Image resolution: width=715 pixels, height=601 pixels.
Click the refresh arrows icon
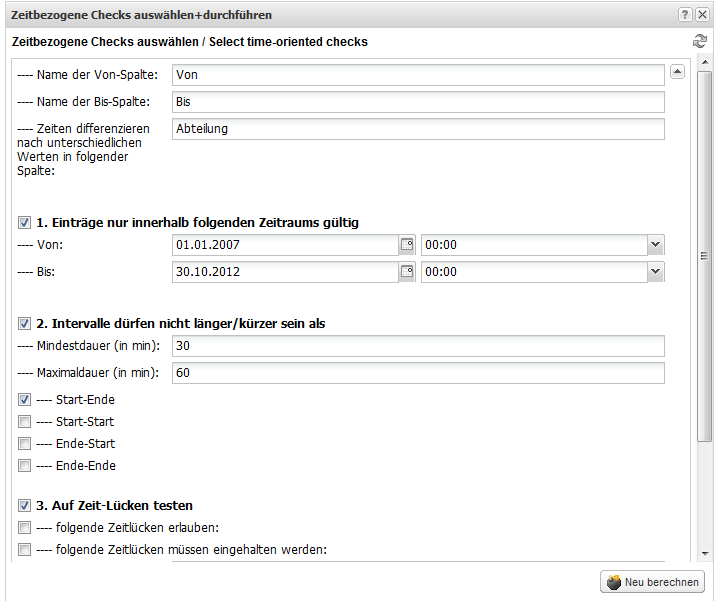coord(699,41)
